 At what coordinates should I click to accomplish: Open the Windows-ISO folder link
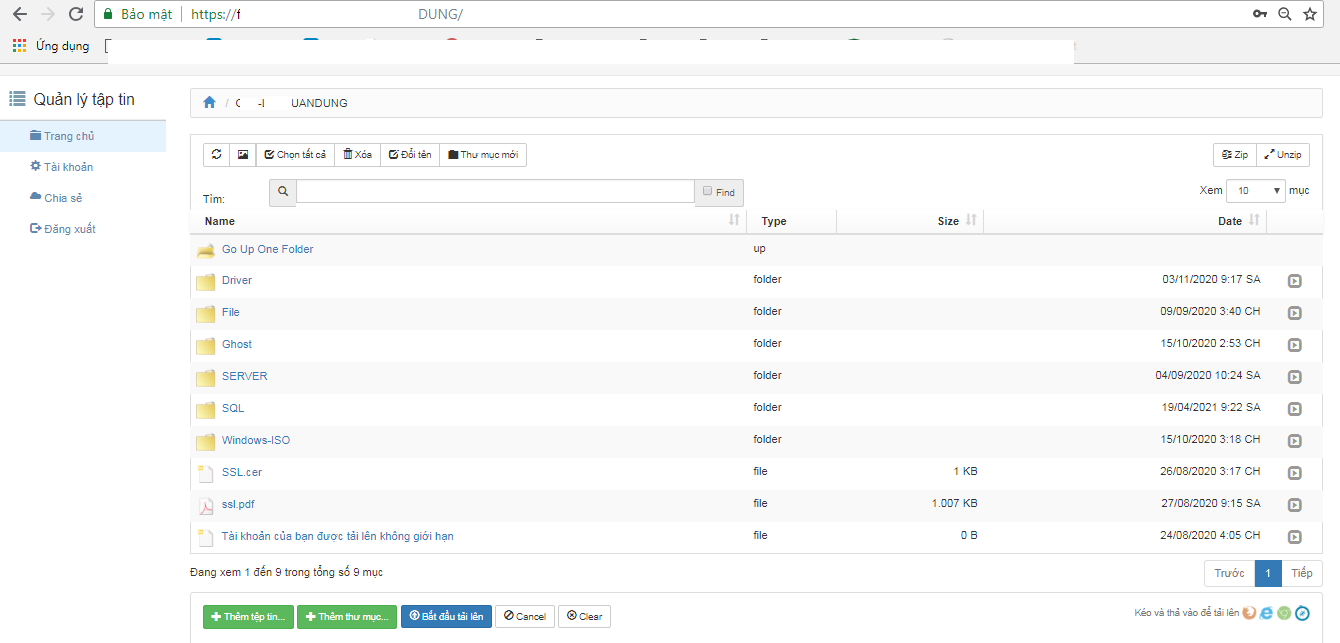point(256,441)
